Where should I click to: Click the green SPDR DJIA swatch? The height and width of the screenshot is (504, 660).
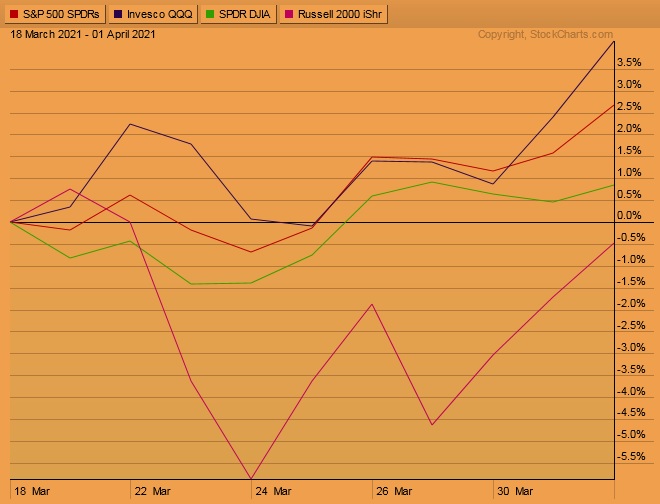point(210,14)
